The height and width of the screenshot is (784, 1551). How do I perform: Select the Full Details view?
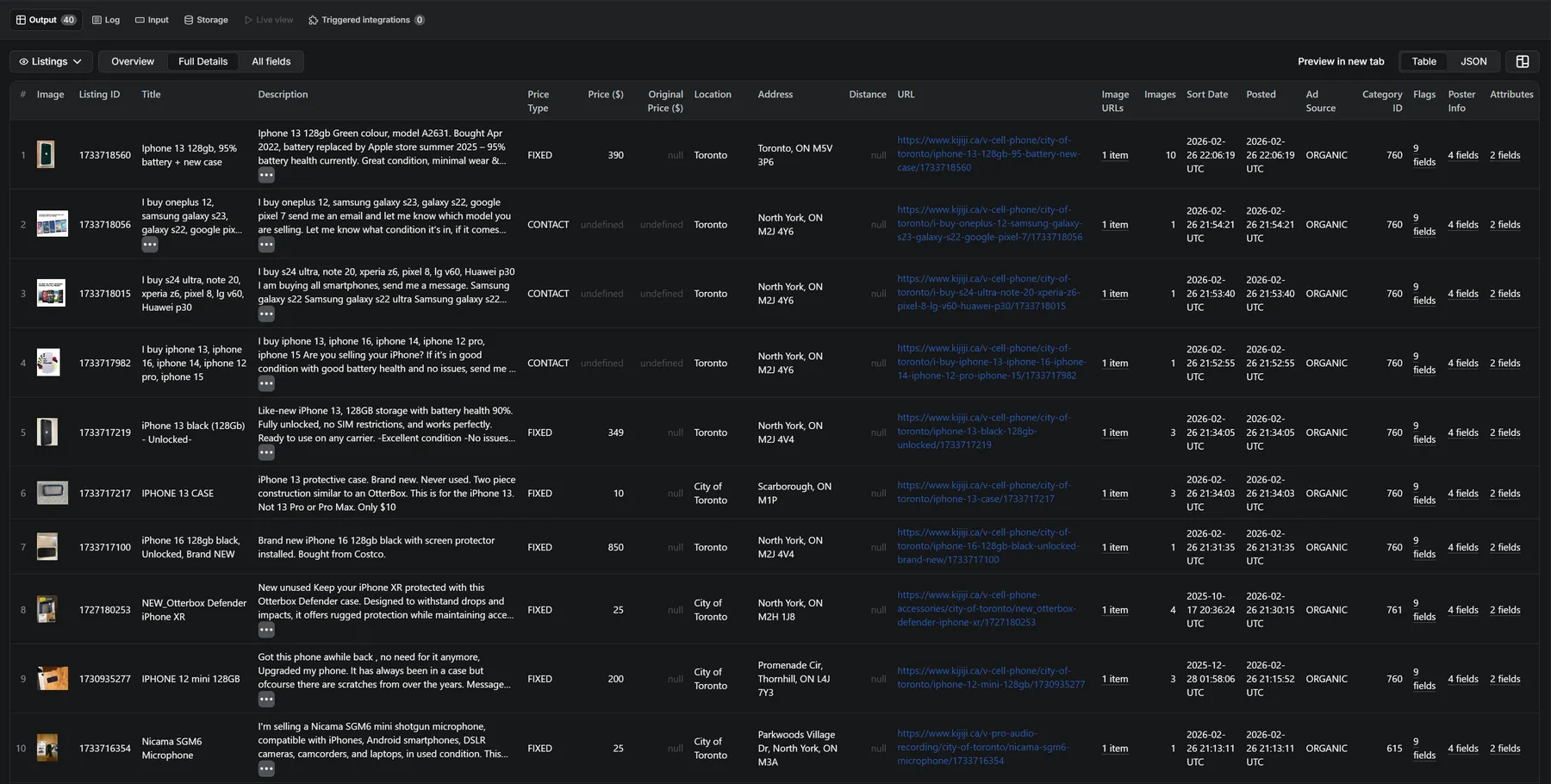point(203,61)
